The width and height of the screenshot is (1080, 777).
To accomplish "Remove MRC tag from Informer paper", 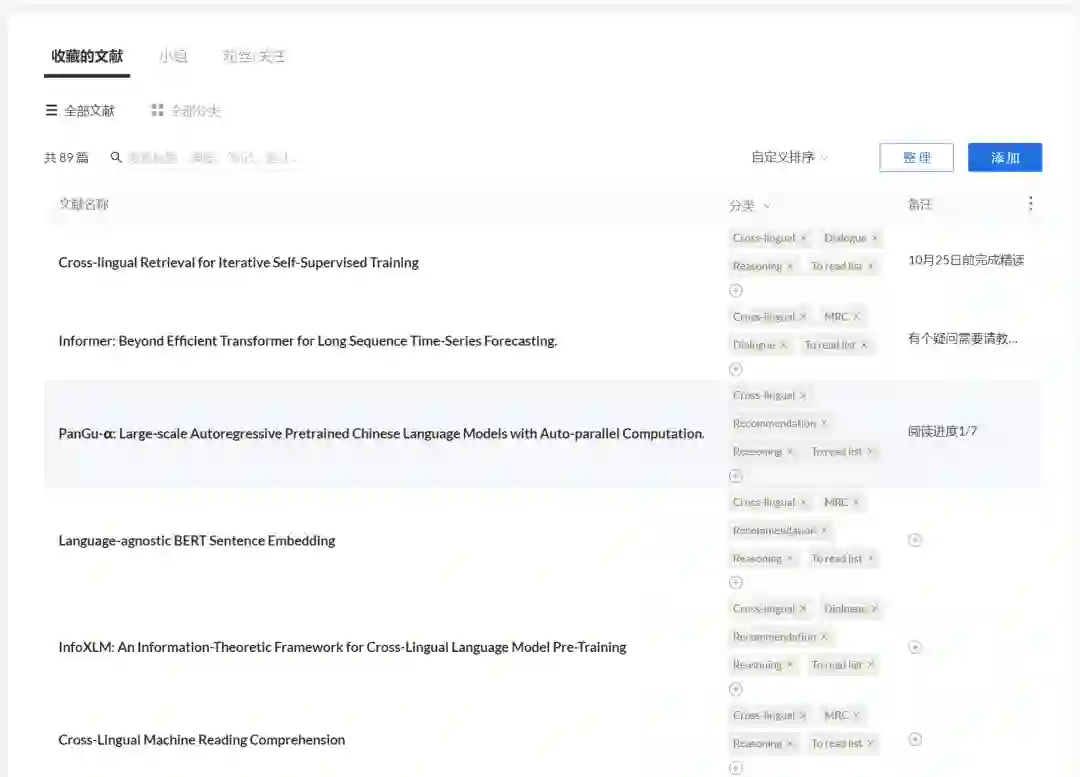I will point(857,317).
